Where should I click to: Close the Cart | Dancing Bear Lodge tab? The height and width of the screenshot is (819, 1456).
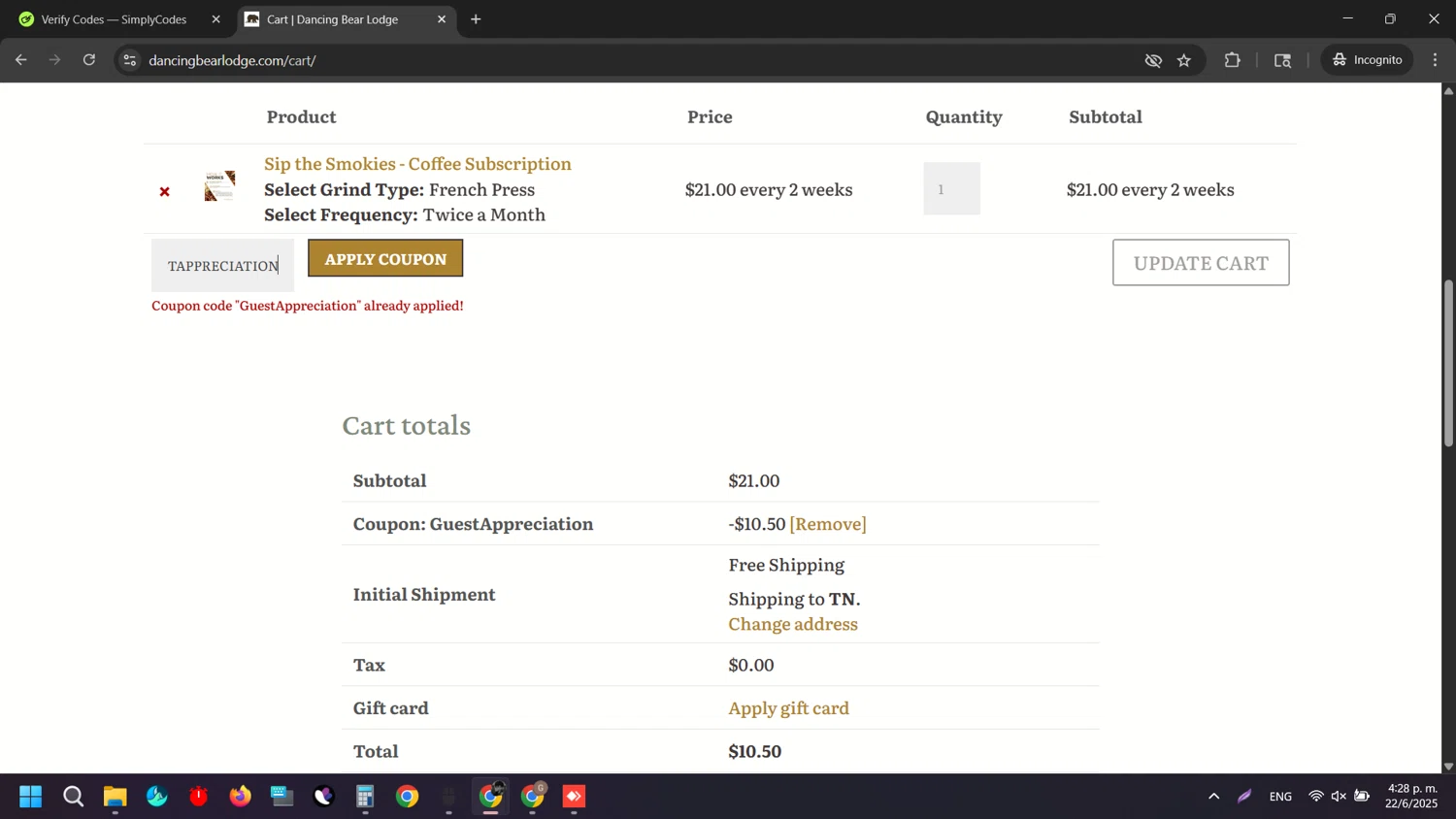[442, 19]
